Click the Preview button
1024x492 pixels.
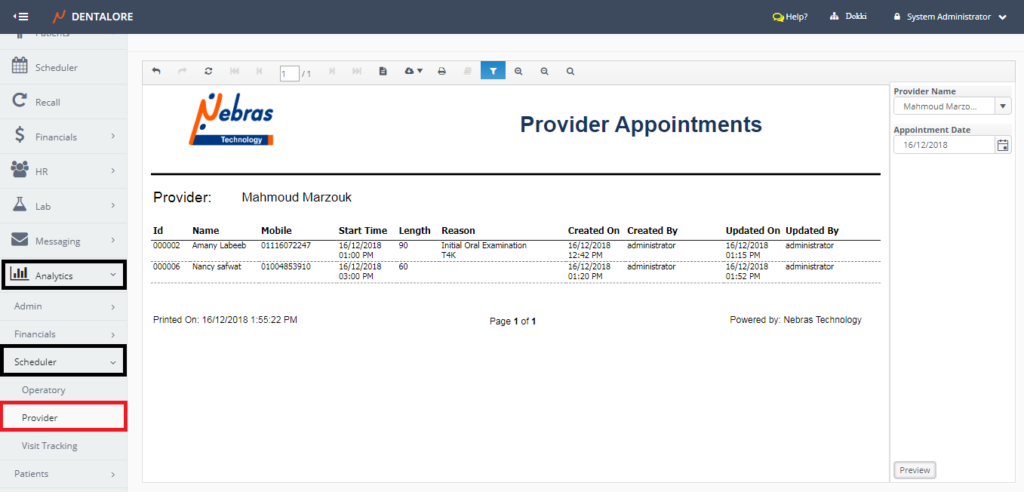[914, 470]
